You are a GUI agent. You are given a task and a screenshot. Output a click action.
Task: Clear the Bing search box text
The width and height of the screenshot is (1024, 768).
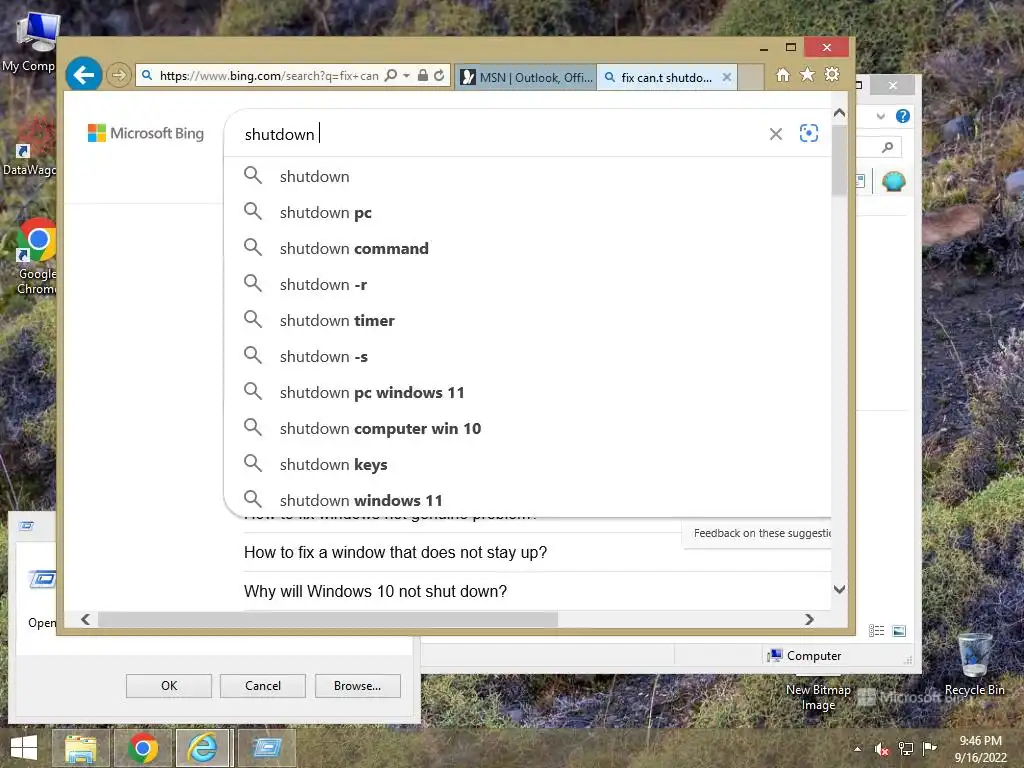pyautogui.click(x=776, y=134)
